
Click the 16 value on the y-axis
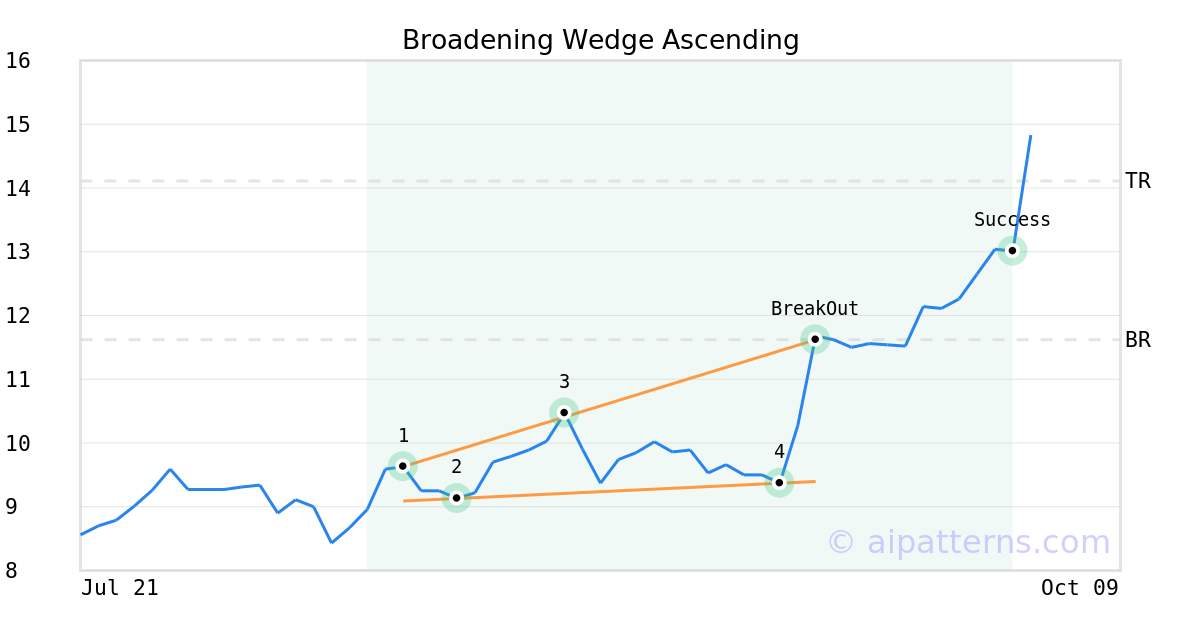click(x=18, y=61)
